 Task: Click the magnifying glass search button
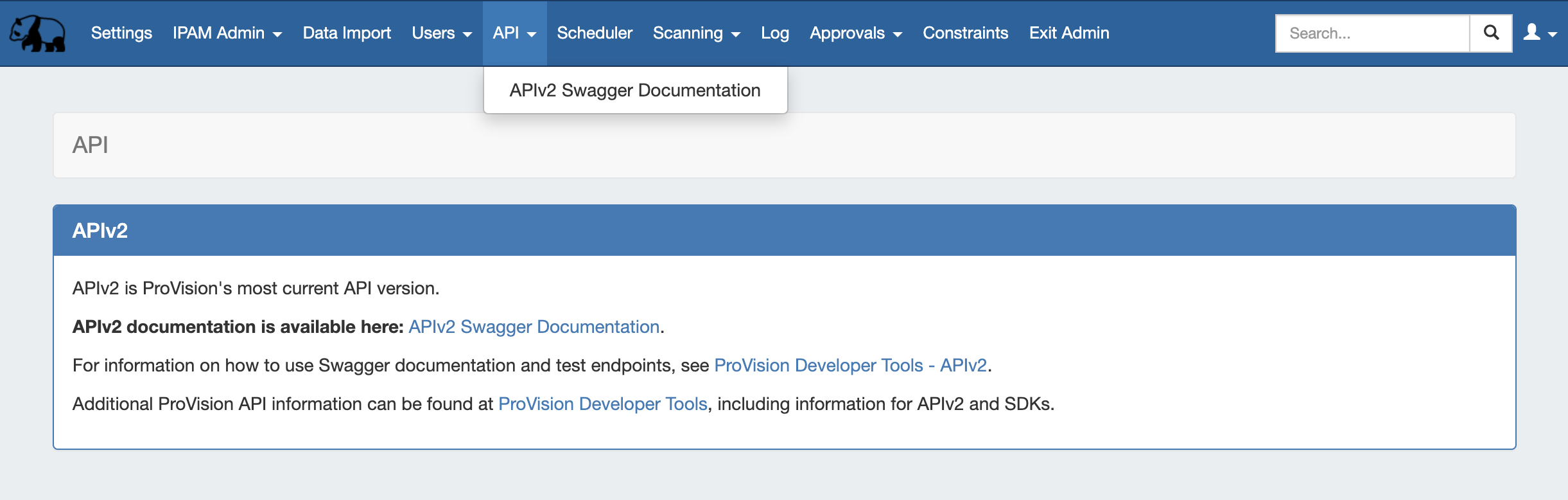(1491, 33)
